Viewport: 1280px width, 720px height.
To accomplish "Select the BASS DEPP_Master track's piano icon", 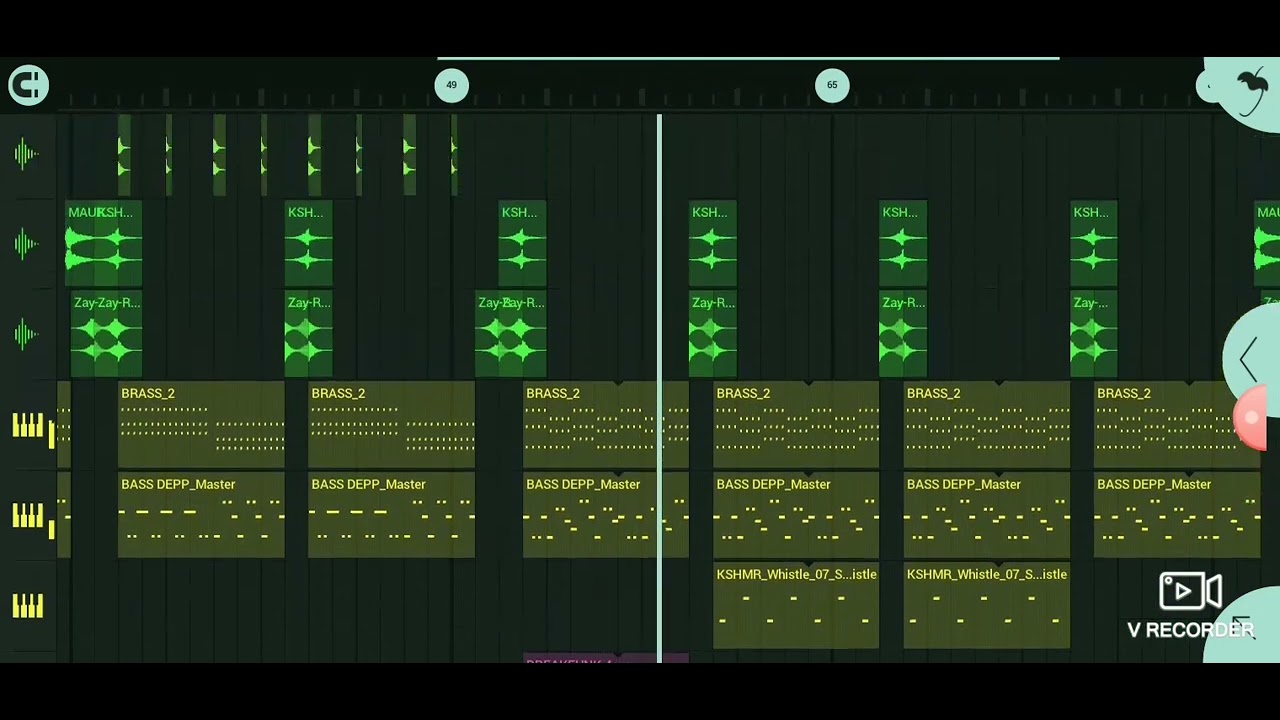I will click(x=28, y=516).
